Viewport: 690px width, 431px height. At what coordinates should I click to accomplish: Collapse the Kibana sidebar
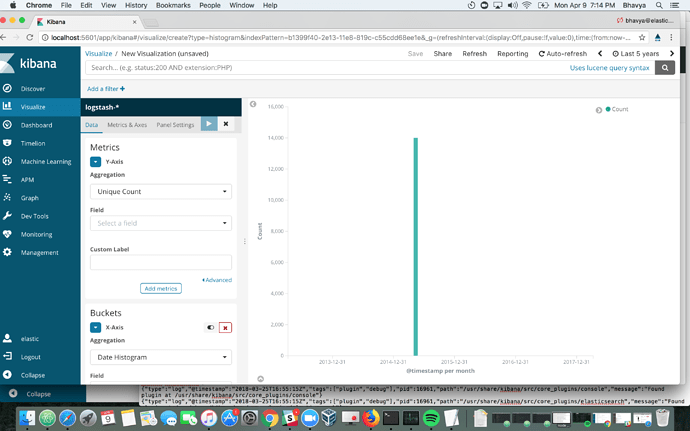point(33,375)
